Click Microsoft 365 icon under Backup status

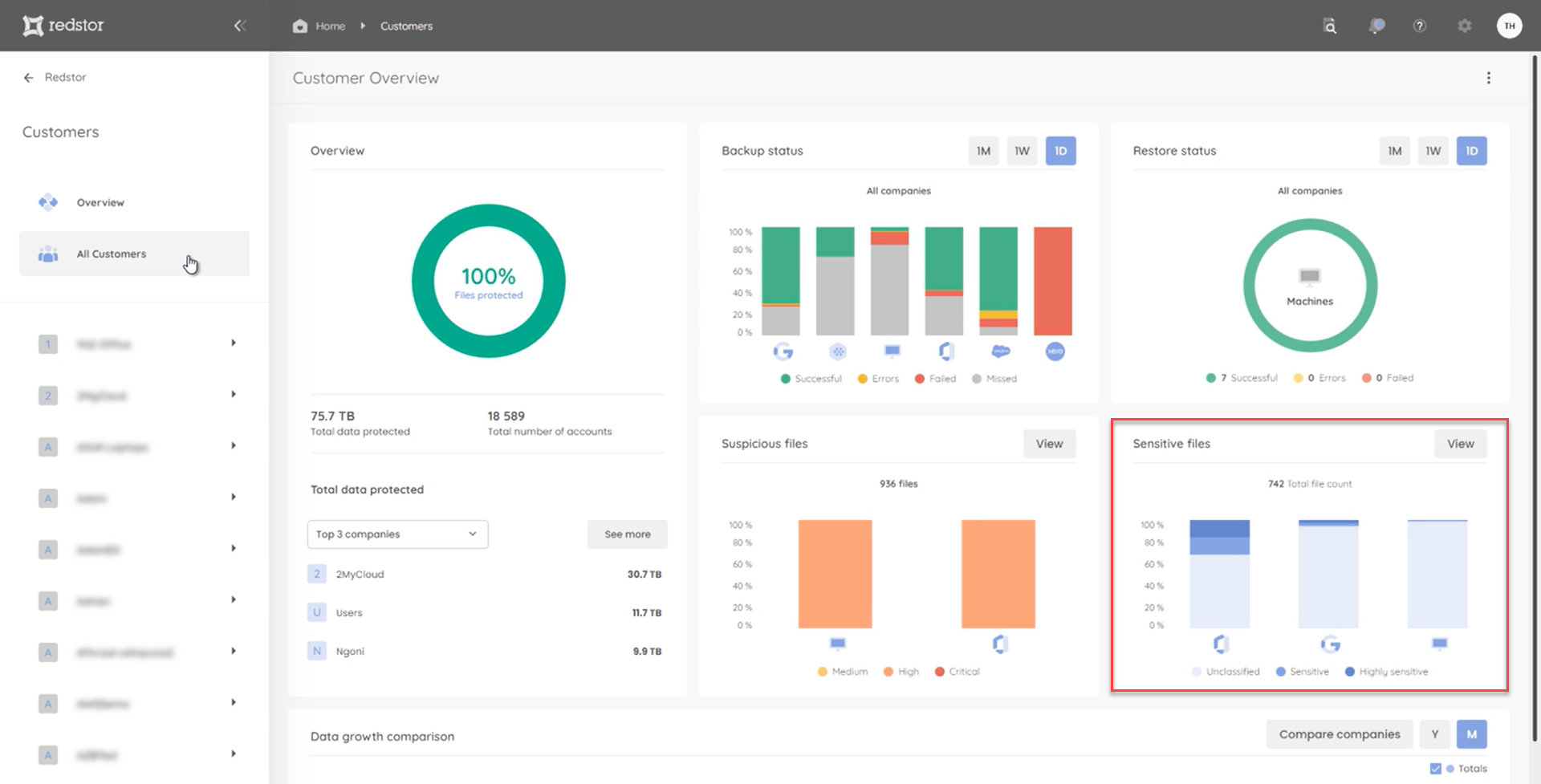946,351
